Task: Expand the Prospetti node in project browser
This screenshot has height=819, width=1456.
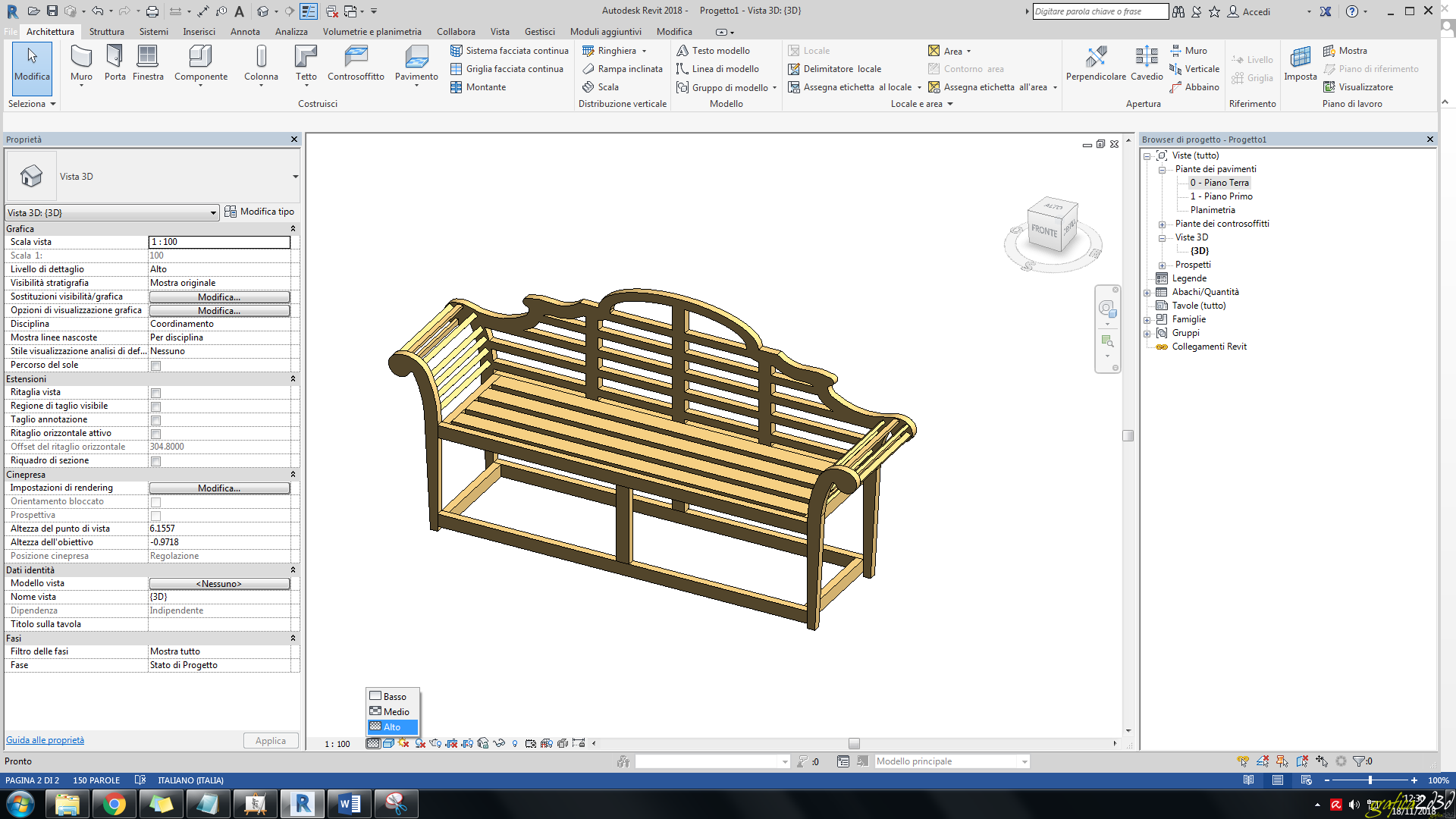Action: point(1163,264)
